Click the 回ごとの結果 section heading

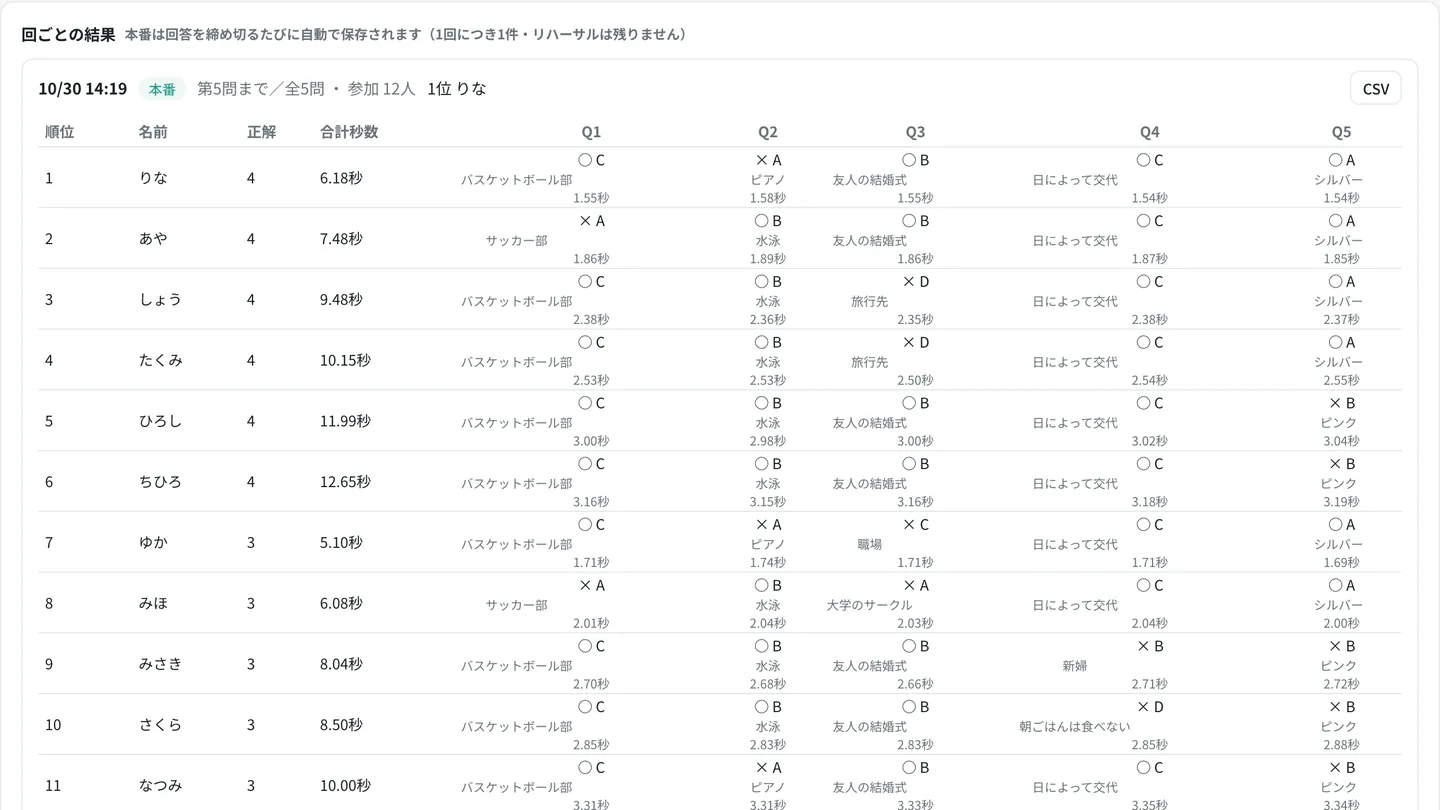(x=69, y=34)
